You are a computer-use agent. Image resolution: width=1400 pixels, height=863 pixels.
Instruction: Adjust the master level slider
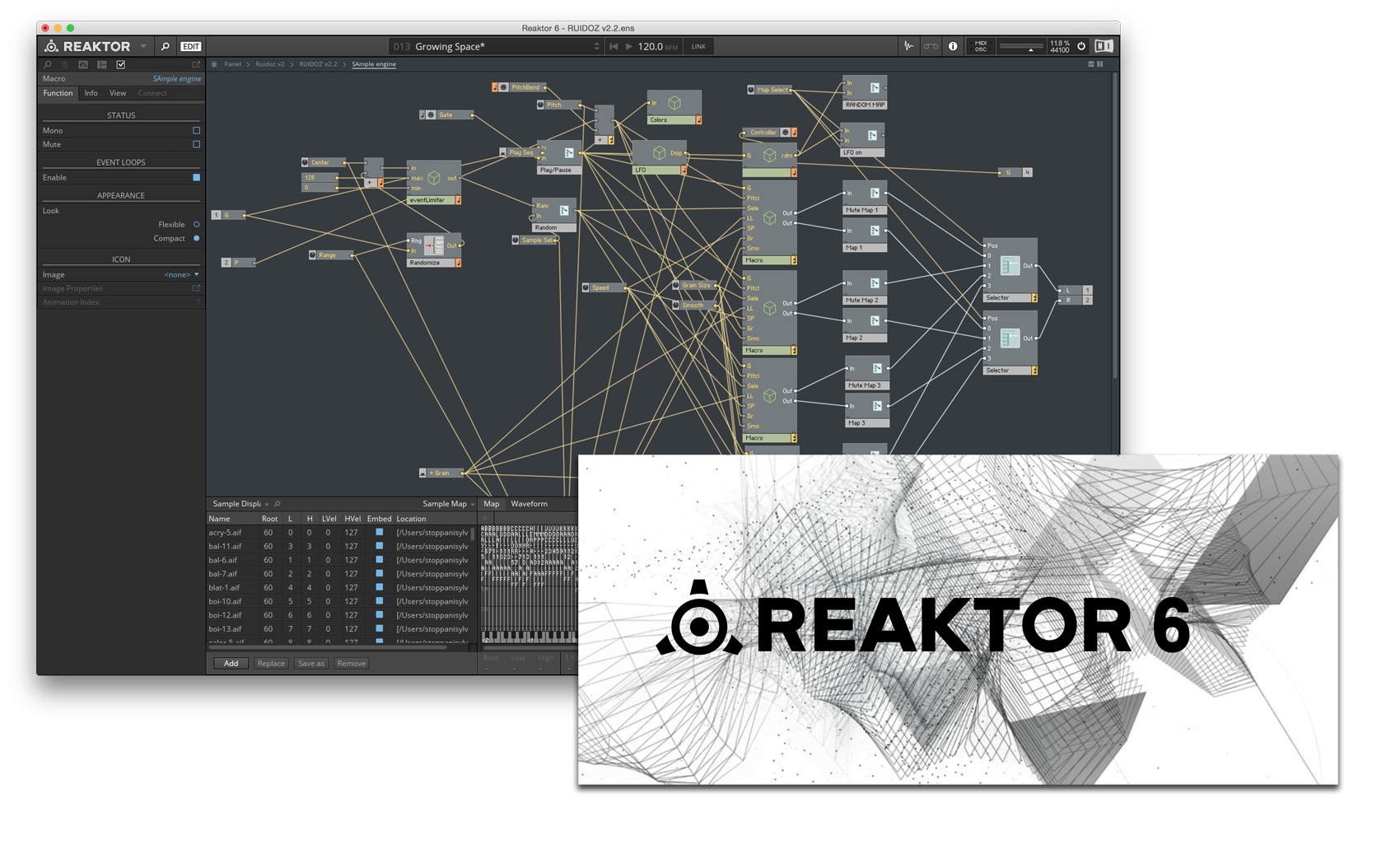(1021, 47)
